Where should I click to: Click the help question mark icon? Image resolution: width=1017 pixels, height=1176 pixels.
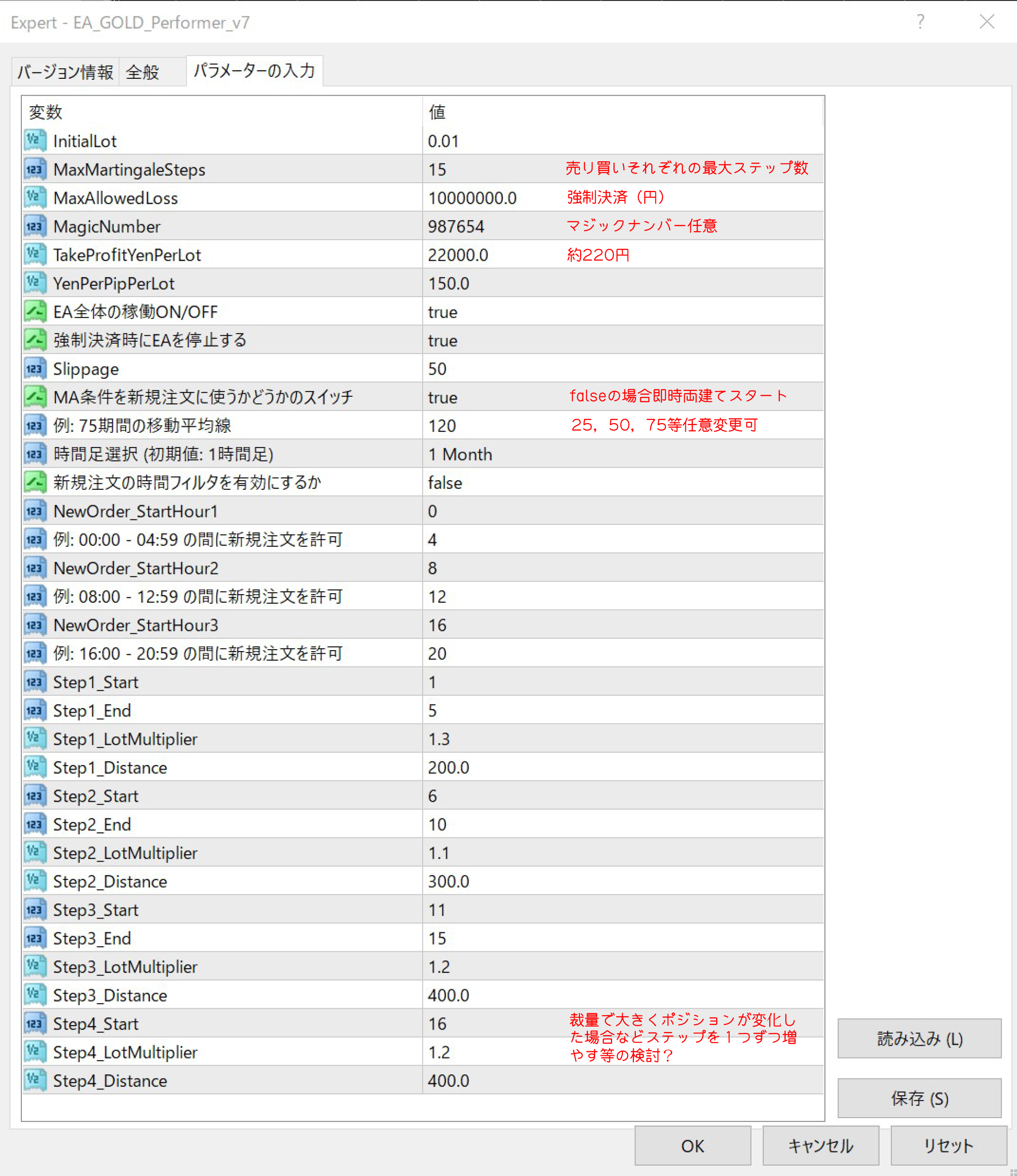920,22
